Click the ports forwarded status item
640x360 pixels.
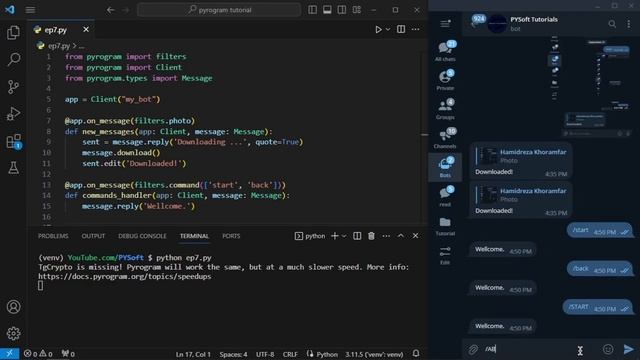pos(68,354)
